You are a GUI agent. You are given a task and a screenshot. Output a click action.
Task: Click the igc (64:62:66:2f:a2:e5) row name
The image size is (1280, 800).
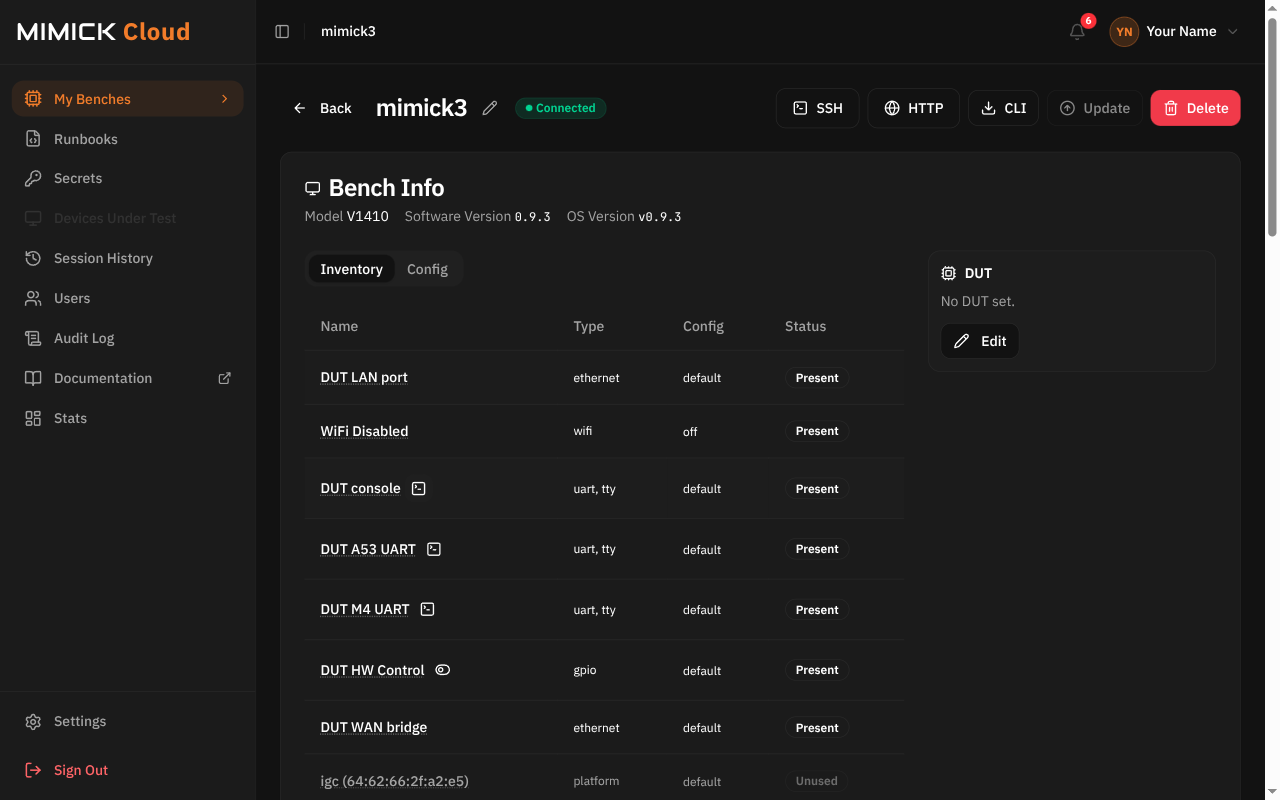[x=394, y=781]
